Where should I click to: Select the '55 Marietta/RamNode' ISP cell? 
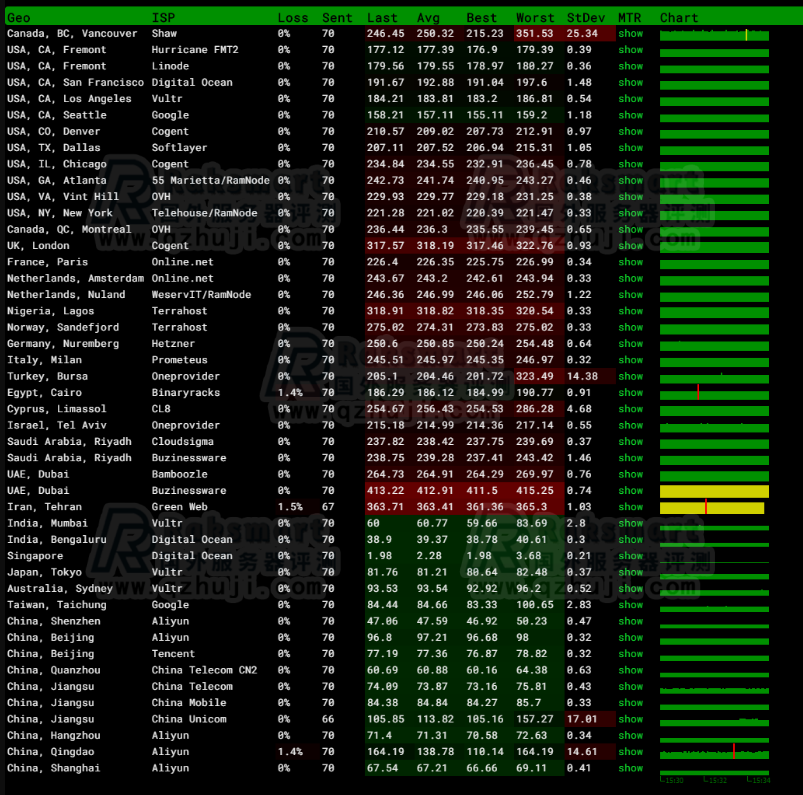(210, 180)
